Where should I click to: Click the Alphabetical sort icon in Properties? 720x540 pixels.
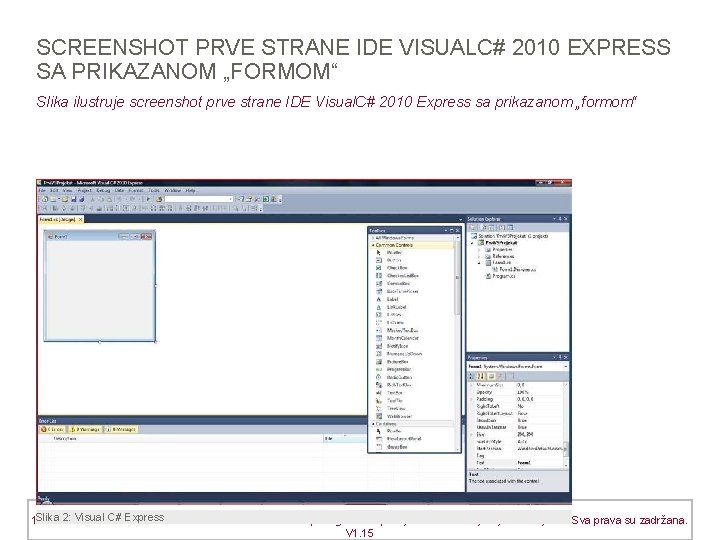click(480, 376)
